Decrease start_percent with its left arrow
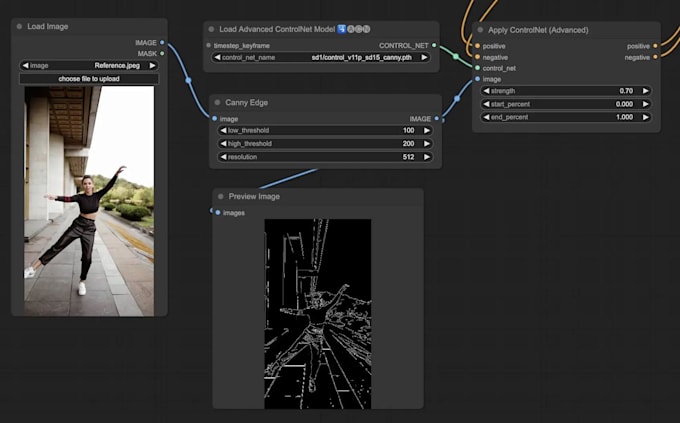The width and height of the screenshot is (680, 423). pyautogui.click(x=486, y=104)
